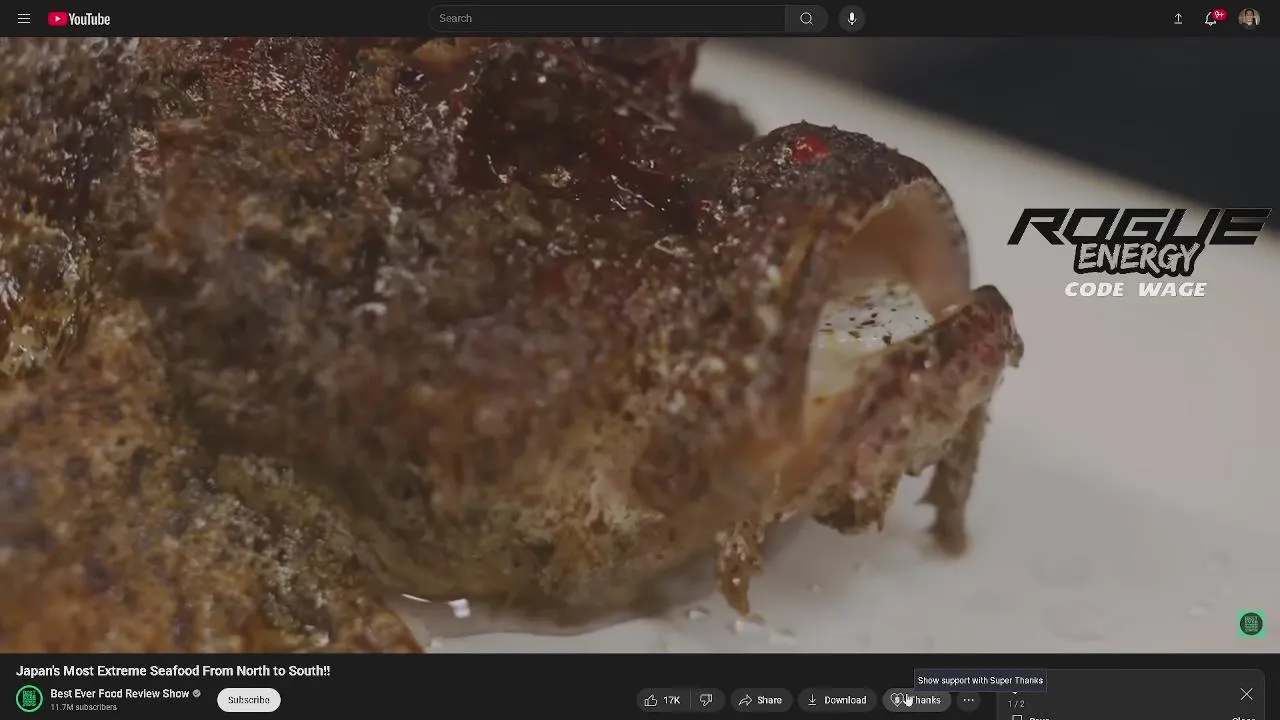Click channel watermark on video corner

coord(1251,624)
